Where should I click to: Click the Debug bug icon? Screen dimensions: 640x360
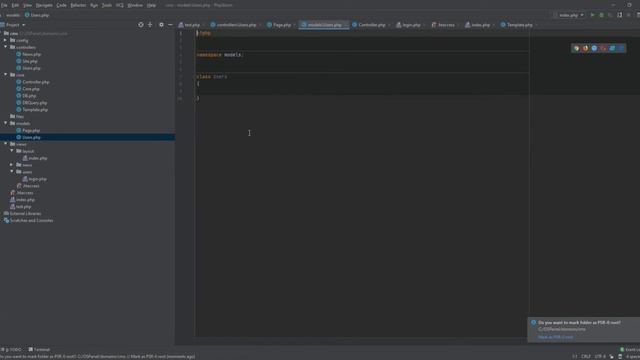pos(602,15)
